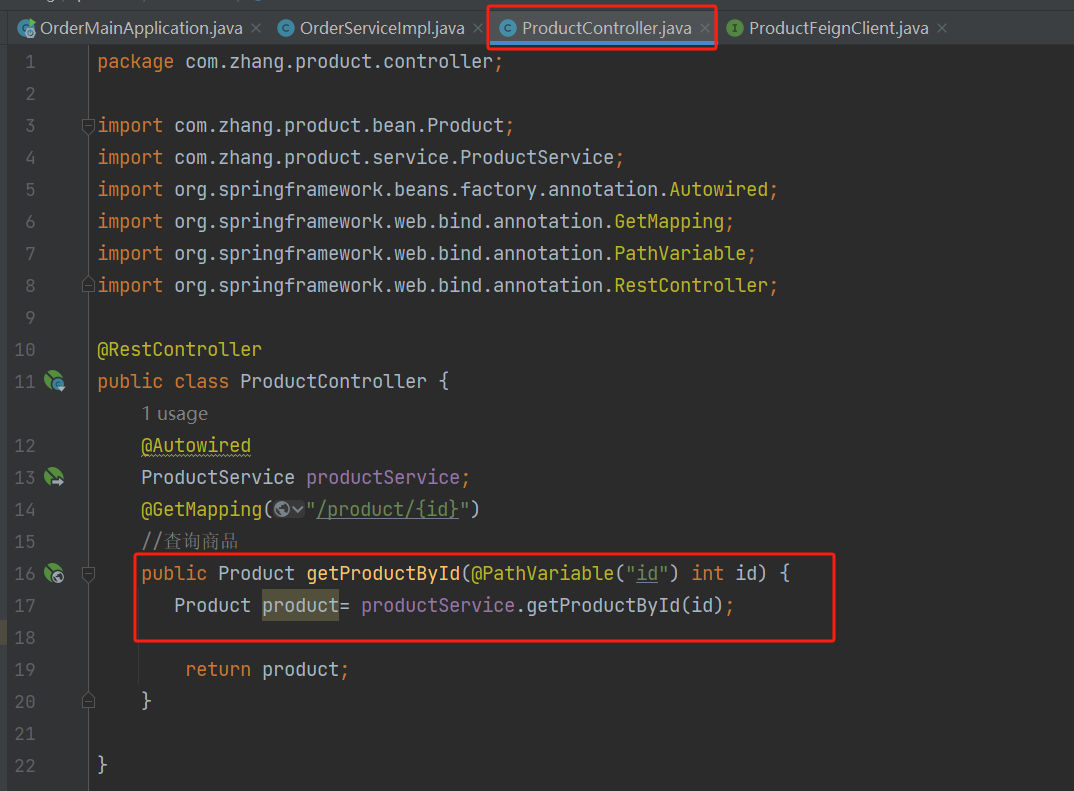Close the ProductFeignClient.java tab
The image size is (1074, 791).
point(942,28)
